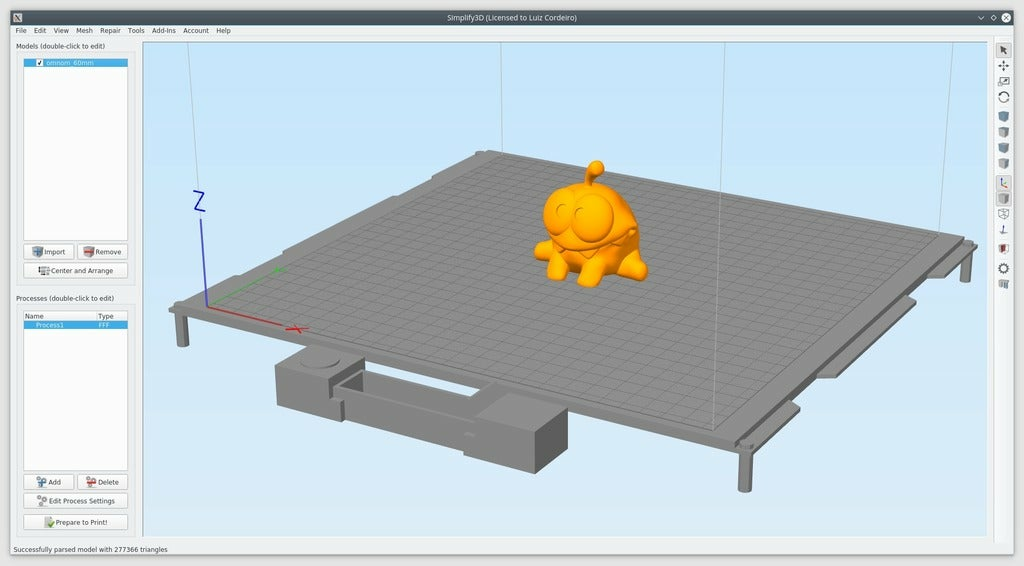The width and height of the screenshot is (1024, 566).
Task: Click the Simplify3D app icon in title bar
Action: tap(18, 18)
